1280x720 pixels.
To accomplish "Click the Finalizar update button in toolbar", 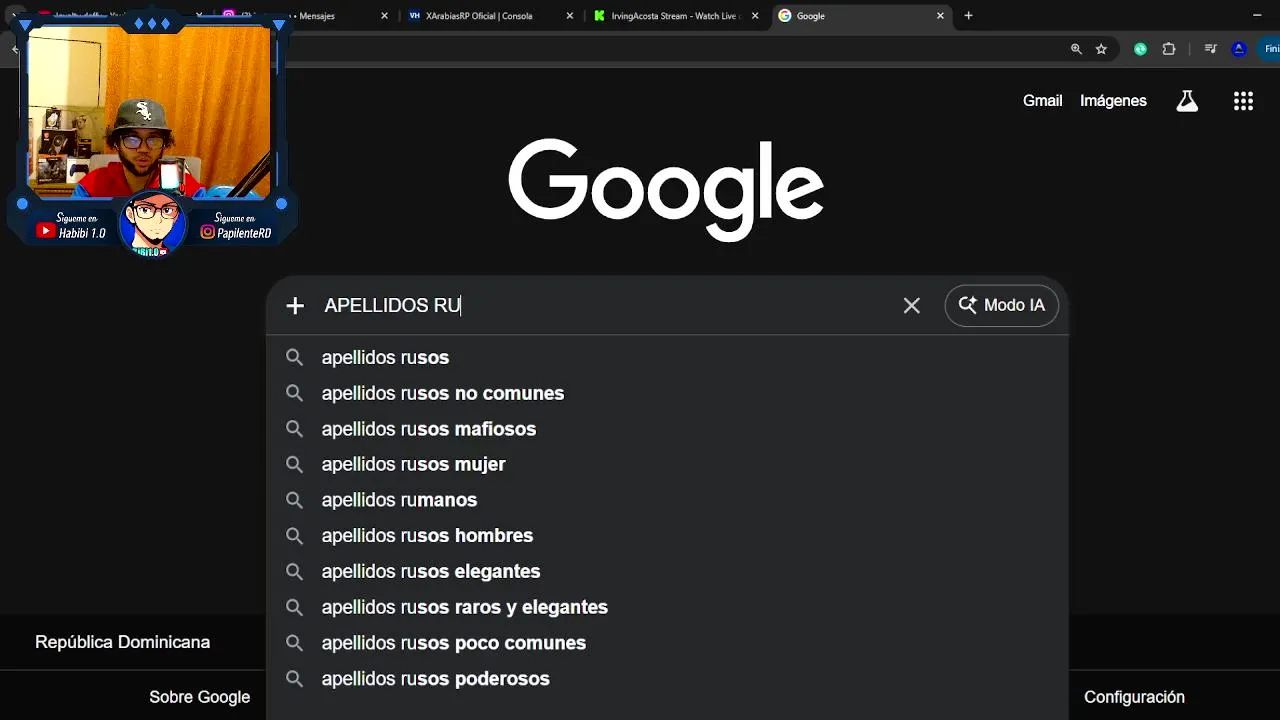I will coord(1270,49).
